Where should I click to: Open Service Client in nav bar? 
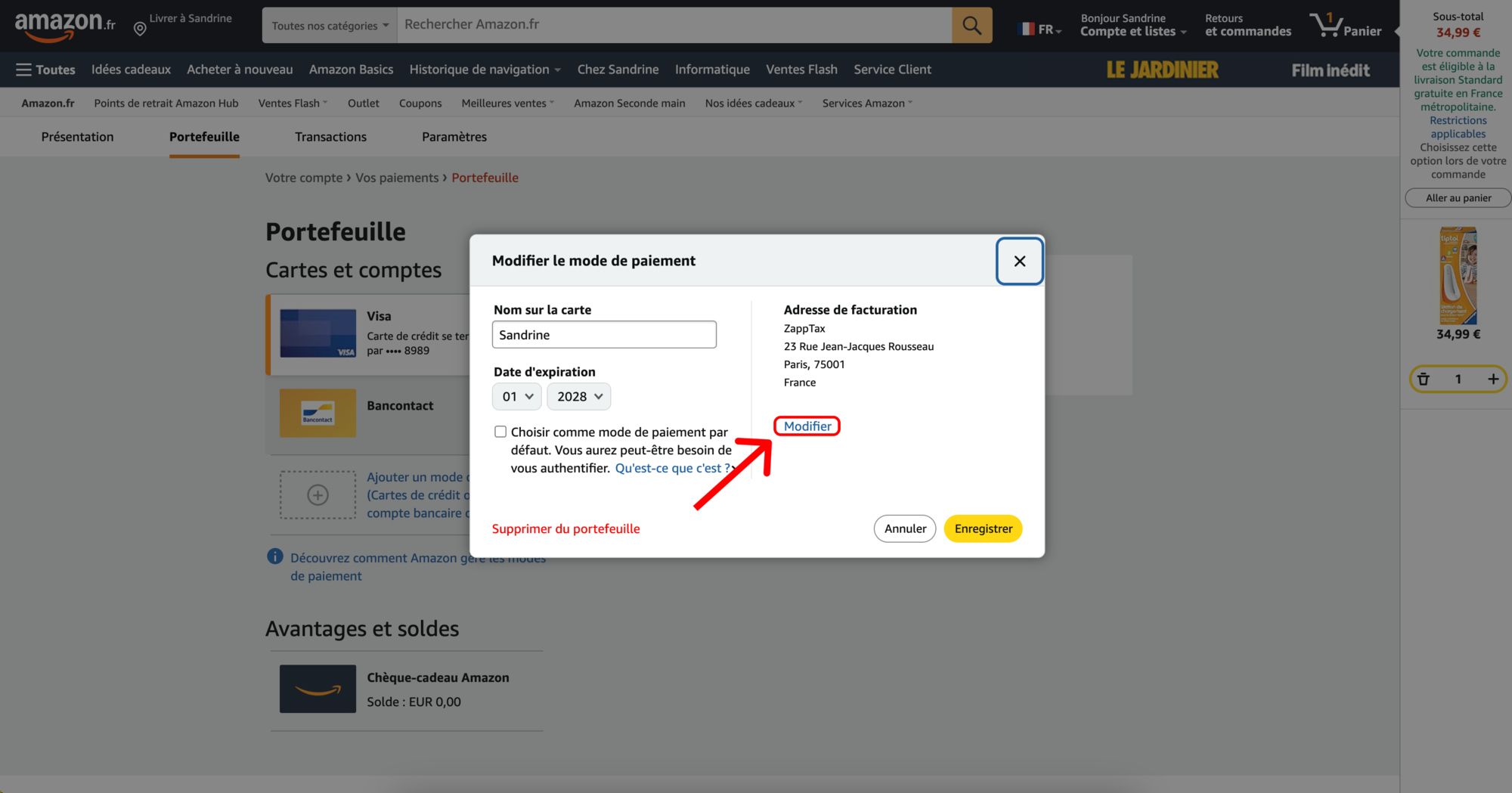tap(892, 70)
